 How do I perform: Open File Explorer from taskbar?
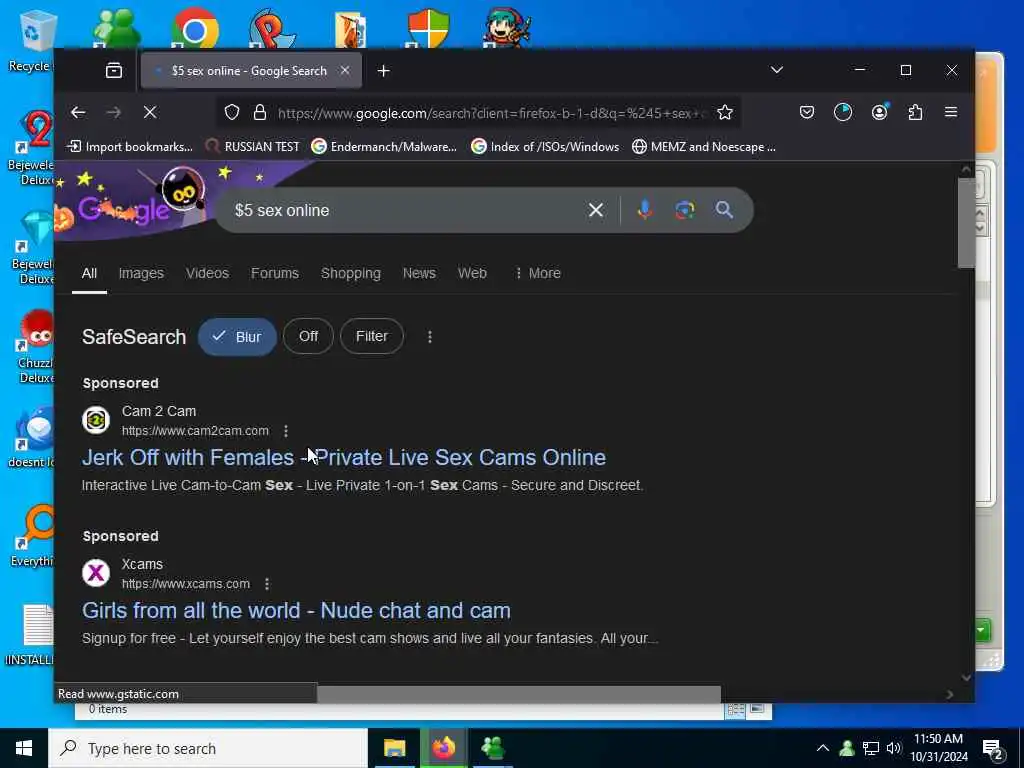[394, 748]
